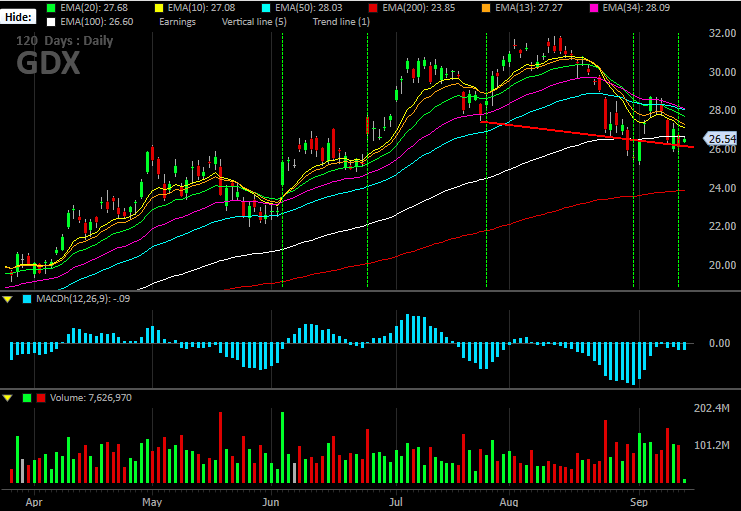
Task: Click the Jul label on time axis
Action: pyautogui.click(x=396, y=502)
